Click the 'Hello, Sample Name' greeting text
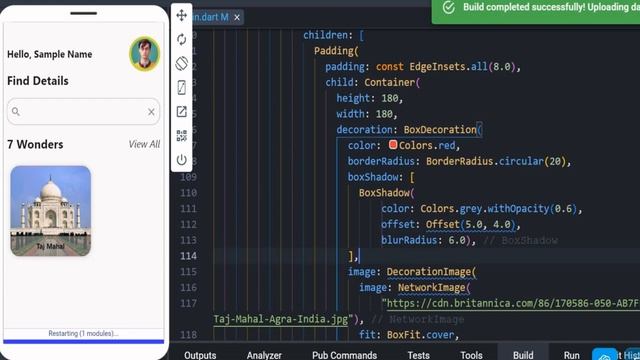The width and height of the screenshot is (640, 360). [49, 54]
